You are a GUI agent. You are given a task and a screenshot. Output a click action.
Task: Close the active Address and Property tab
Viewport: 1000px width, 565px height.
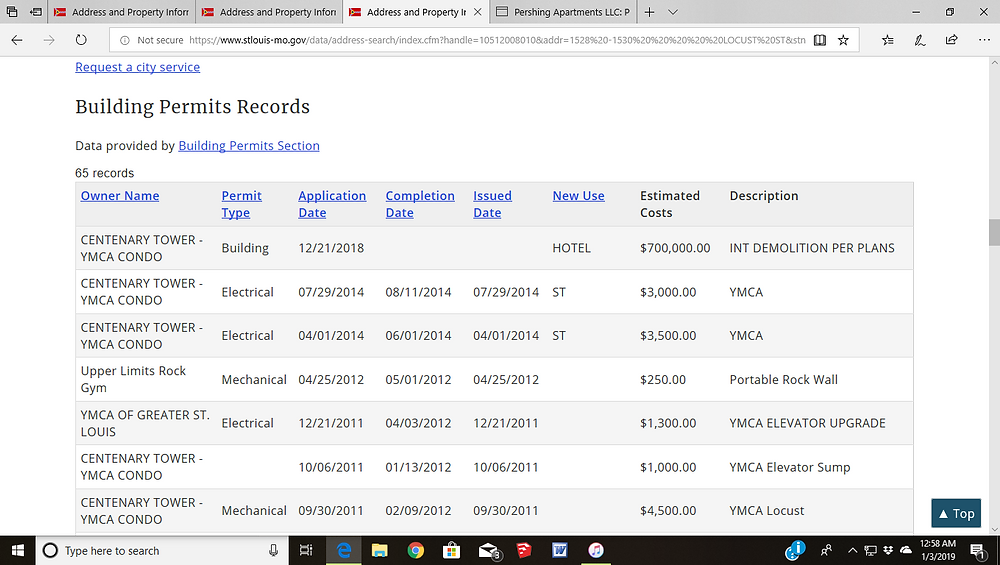pos(478,11)
